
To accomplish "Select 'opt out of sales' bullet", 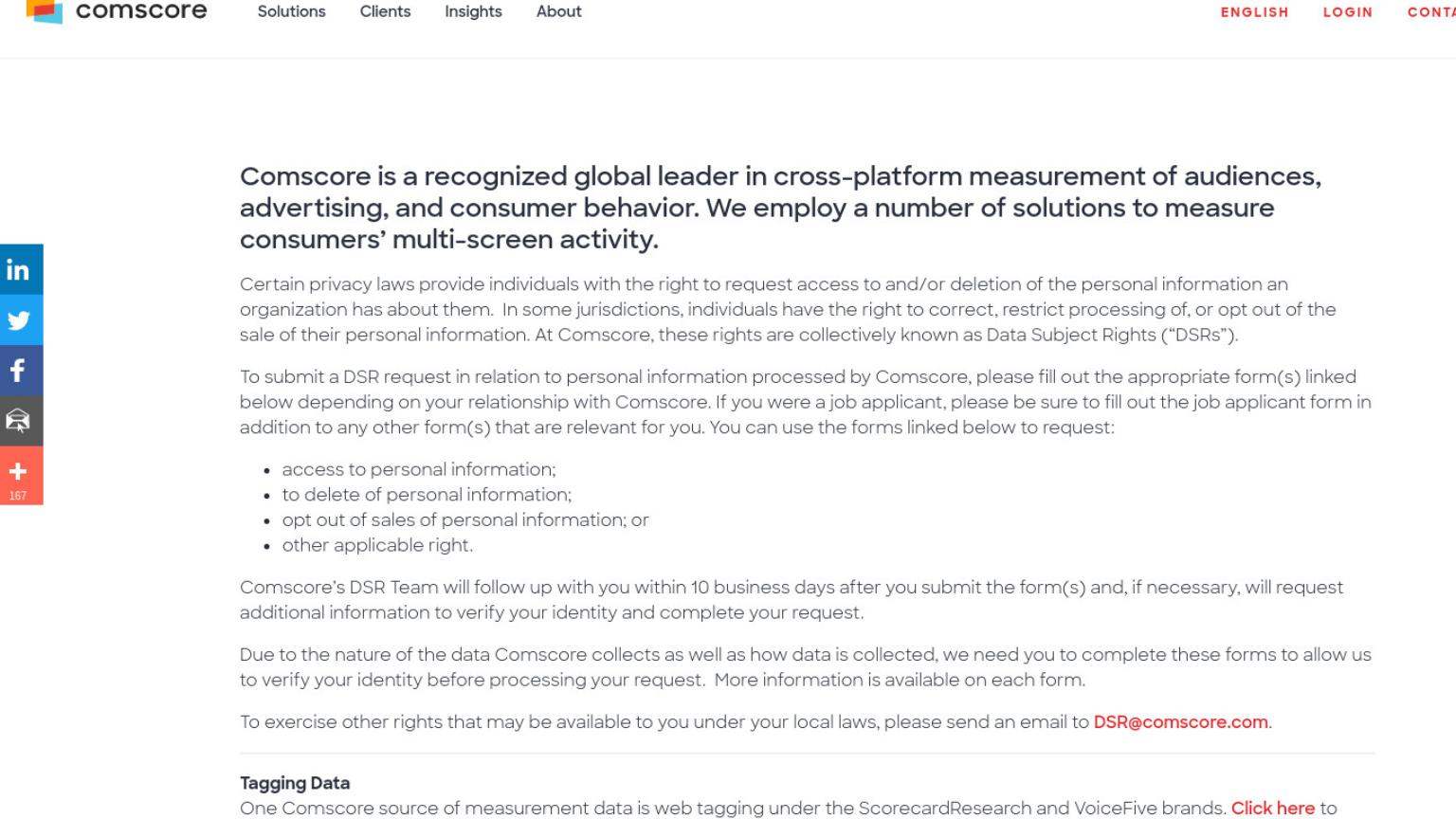I will point(465,520).
